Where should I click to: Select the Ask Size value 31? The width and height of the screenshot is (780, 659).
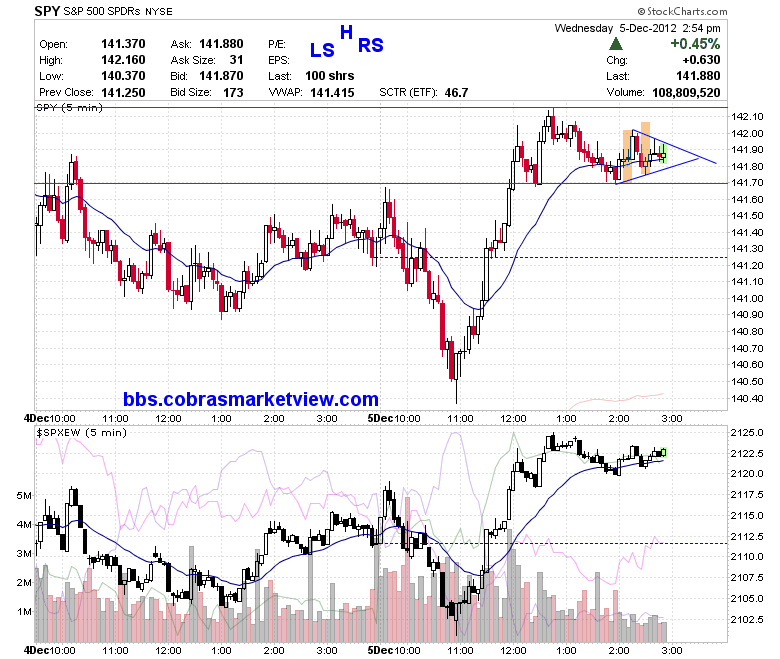pyautogui.click(x=236, y=60)
